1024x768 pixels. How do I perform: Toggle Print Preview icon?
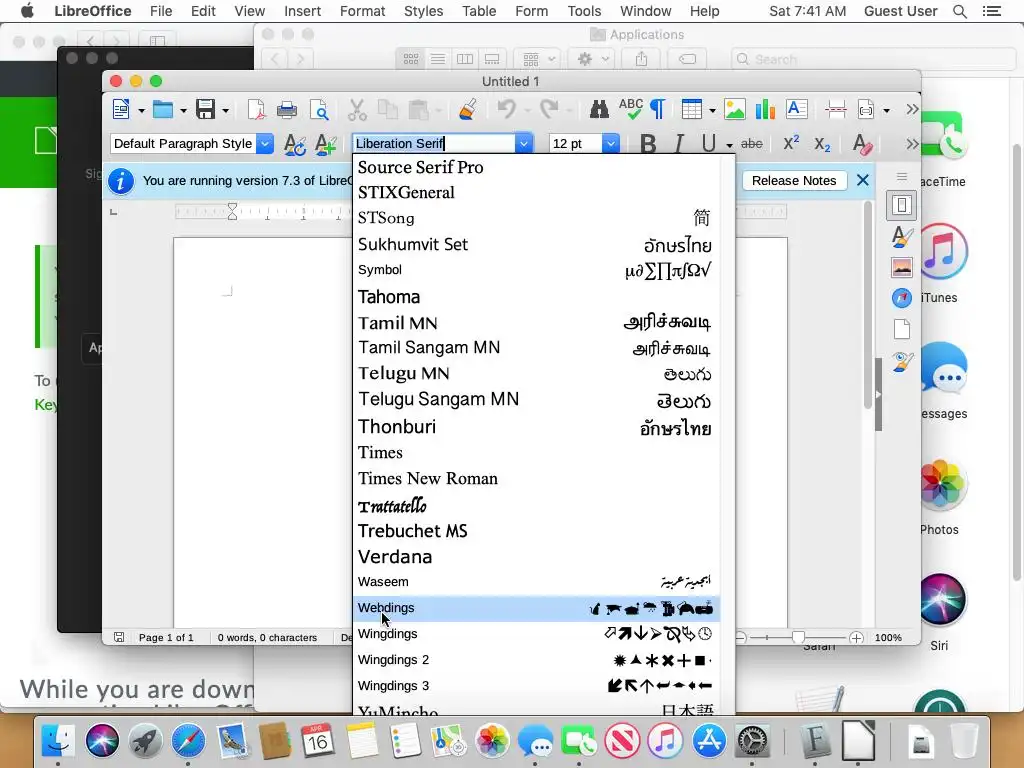(x=319, y=109)
